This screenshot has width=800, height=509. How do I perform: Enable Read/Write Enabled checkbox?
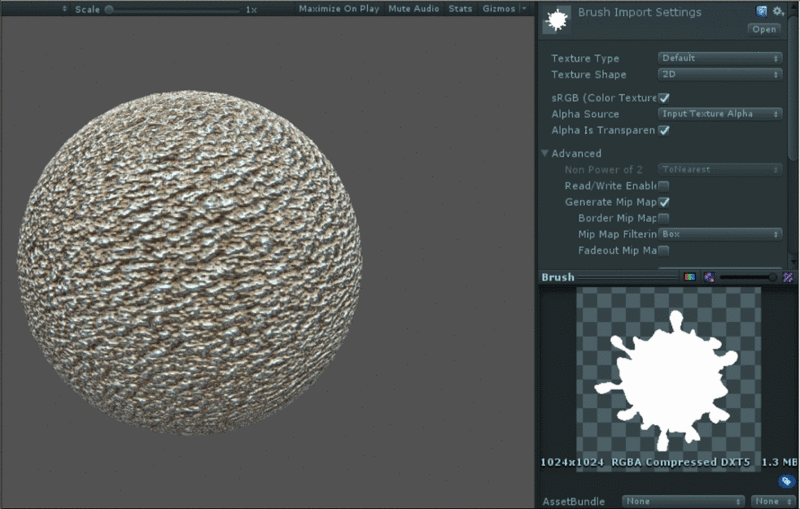coord(663,186)
